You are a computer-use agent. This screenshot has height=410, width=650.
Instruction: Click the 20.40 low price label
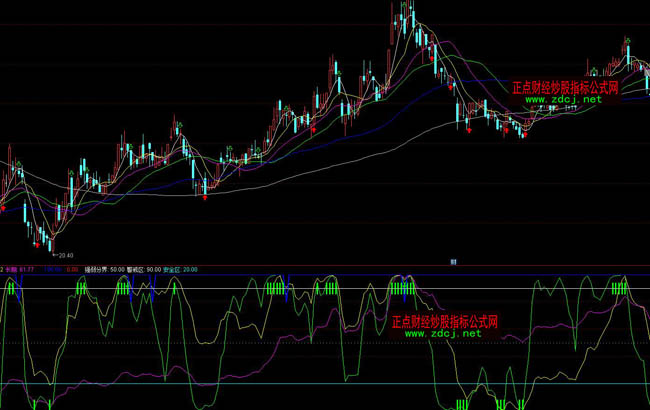click(x=68, y=255)
